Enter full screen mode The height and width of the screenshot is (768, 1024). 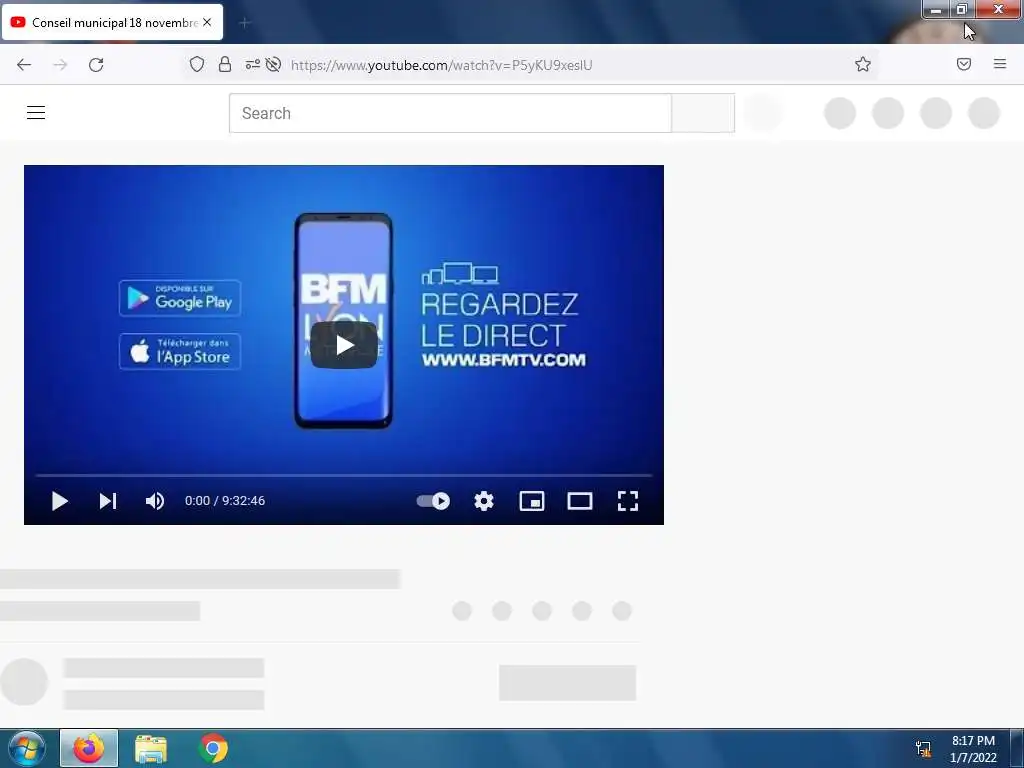tap(628, 501)
